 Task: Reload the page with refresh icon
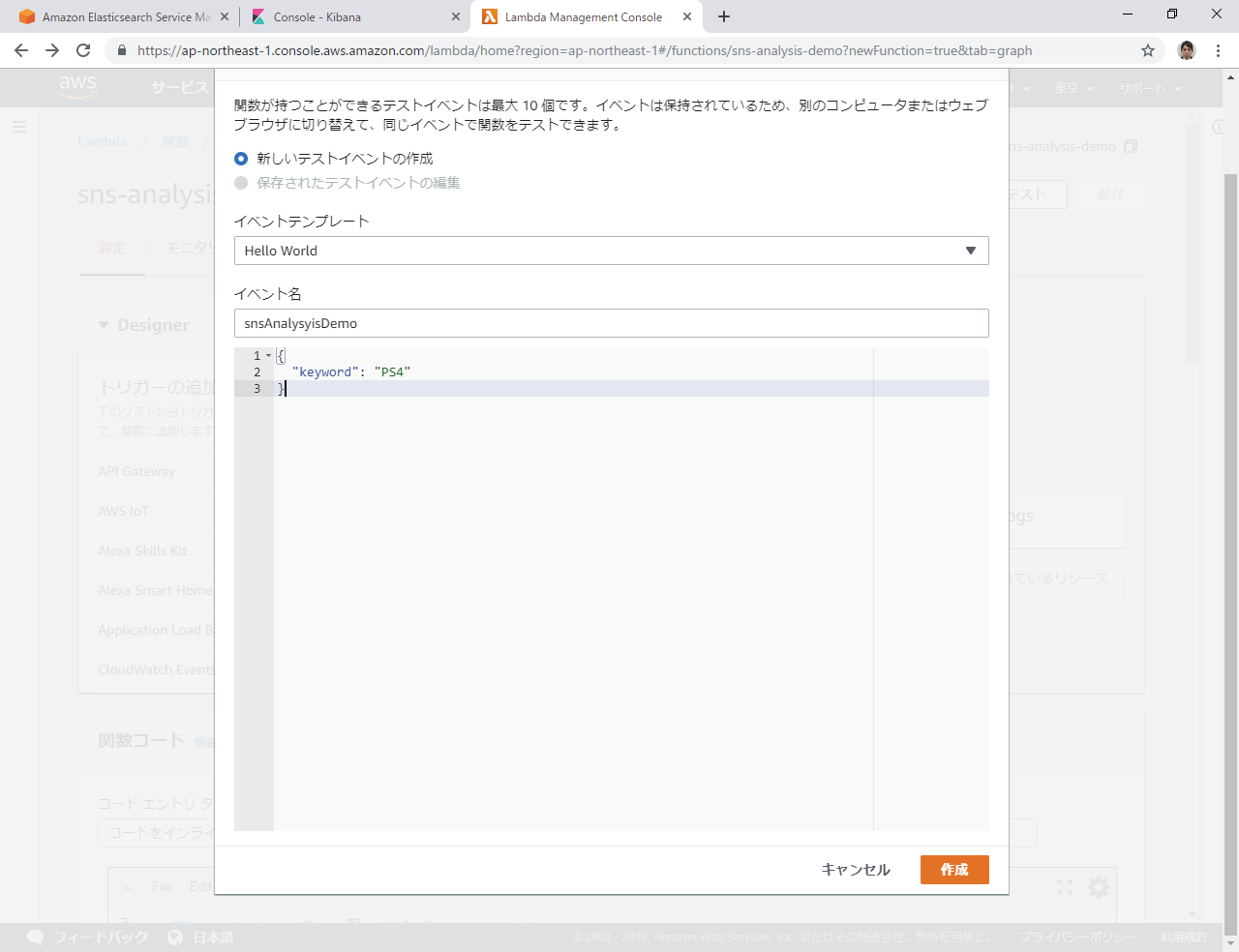tap(83, 50)
